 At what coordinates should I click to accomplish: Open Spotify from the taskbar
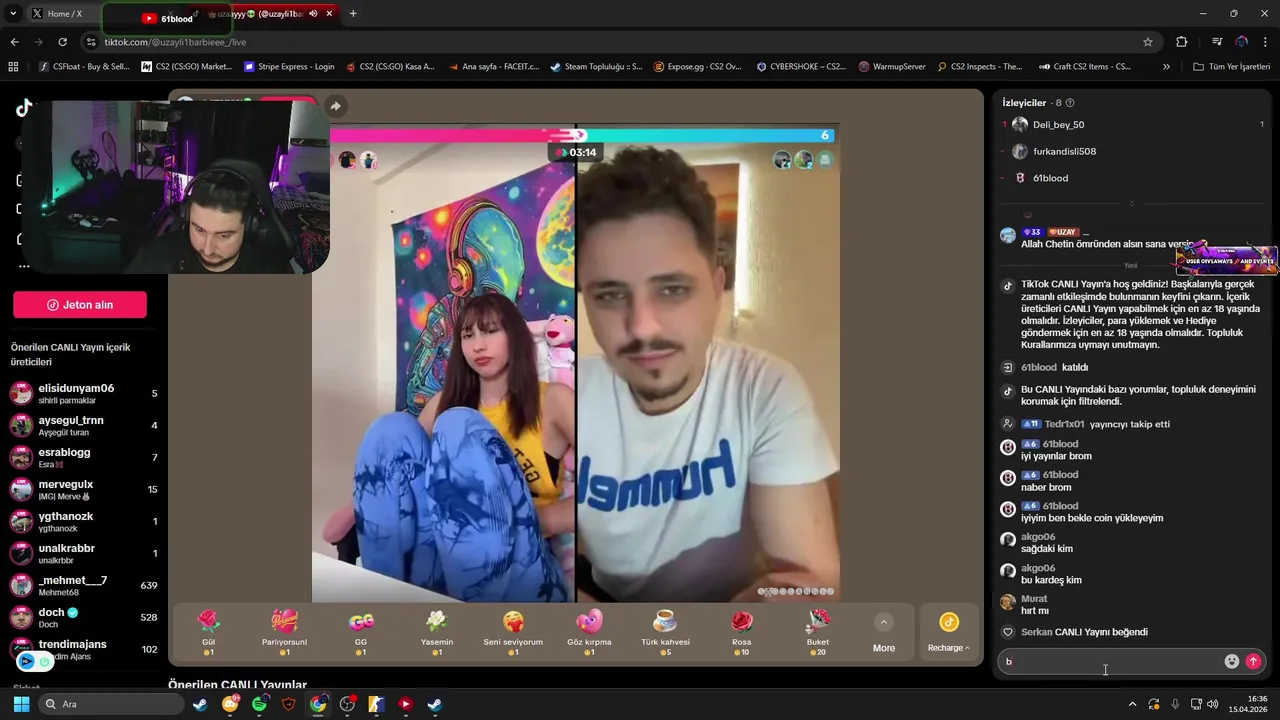260,704
